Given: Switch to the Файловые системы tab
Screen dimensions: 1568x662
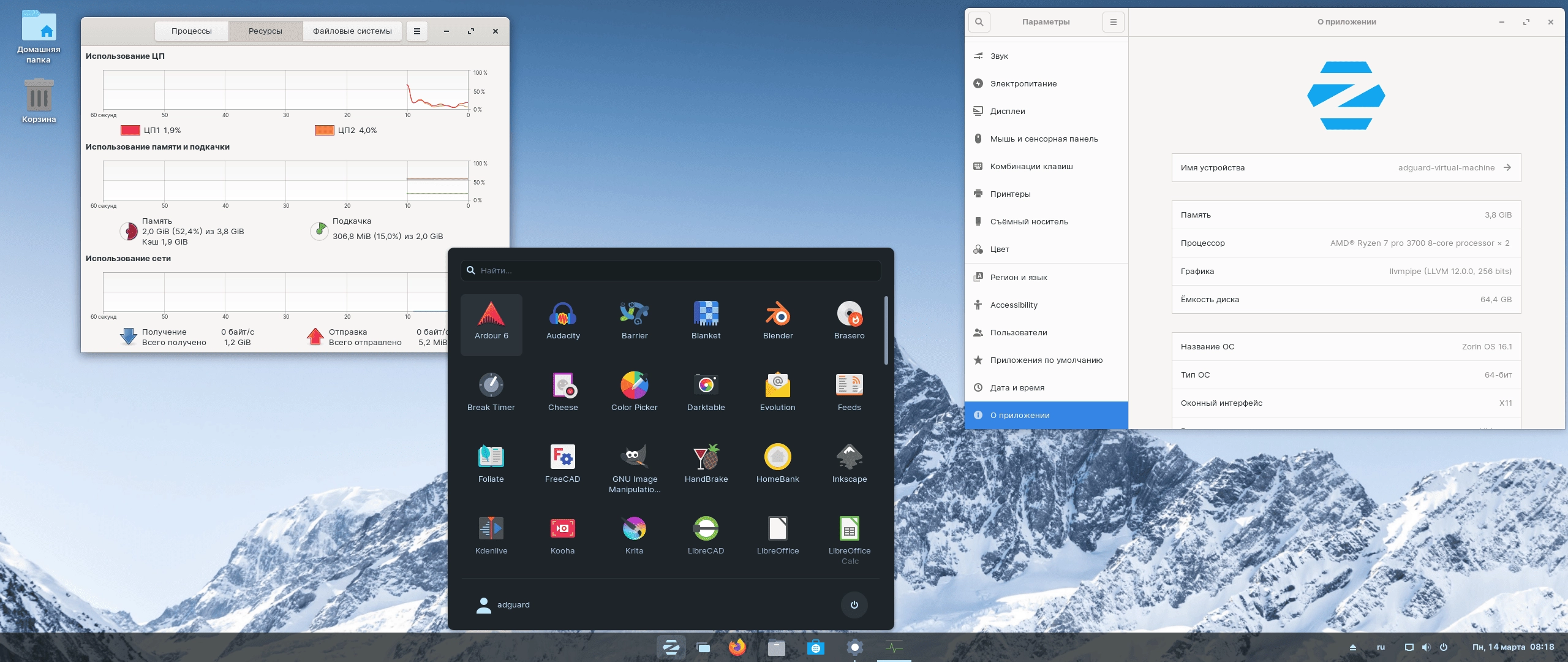Looking at the screenshot, I should pyautogui.click(x=352, y=31).
